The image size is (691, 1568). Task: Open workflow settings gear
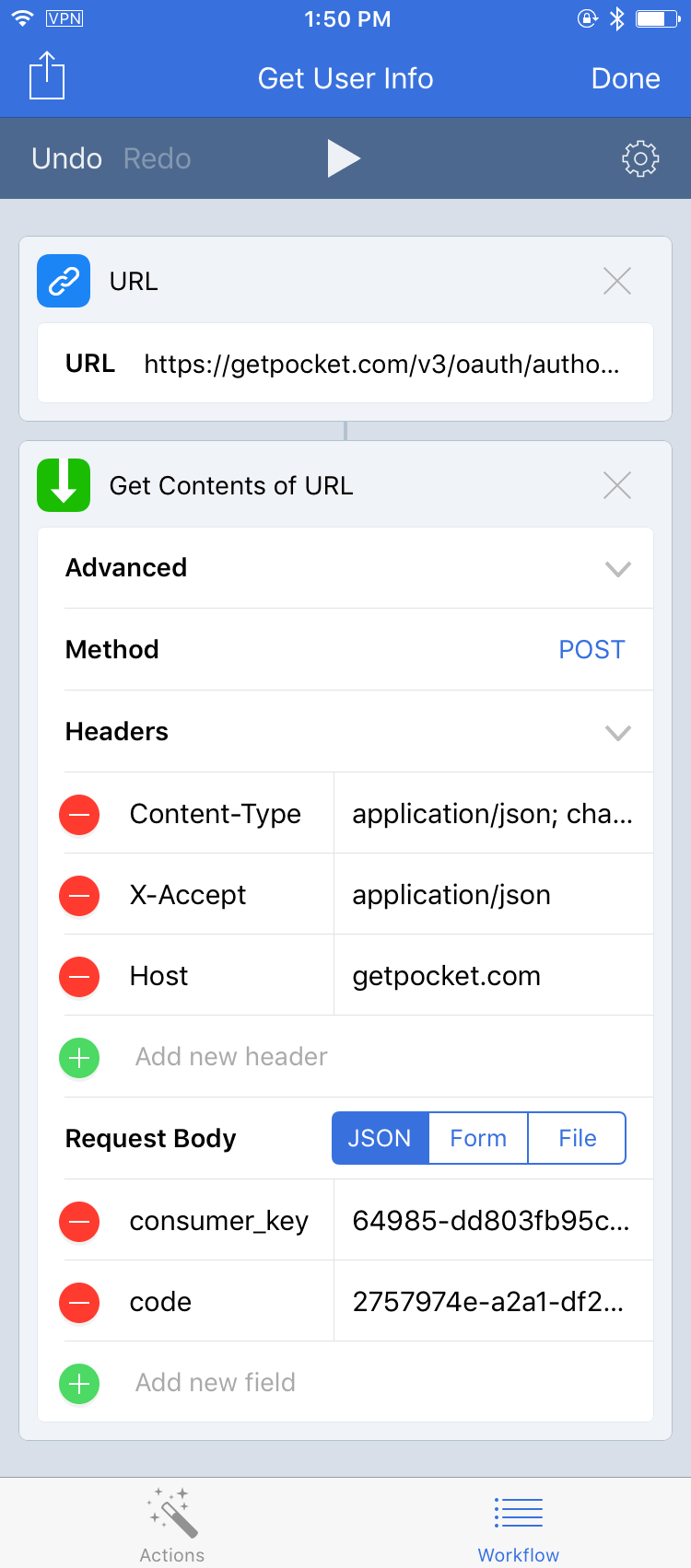tap(640, 158)
